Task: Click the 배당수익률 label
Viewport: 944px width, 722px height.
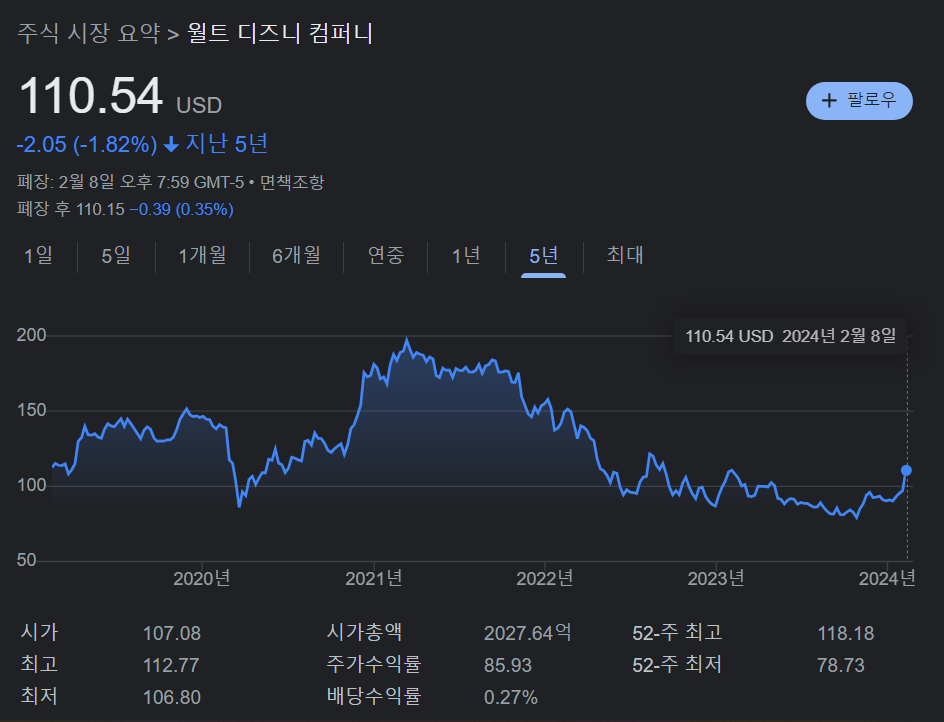Action: tap(374, 696)
